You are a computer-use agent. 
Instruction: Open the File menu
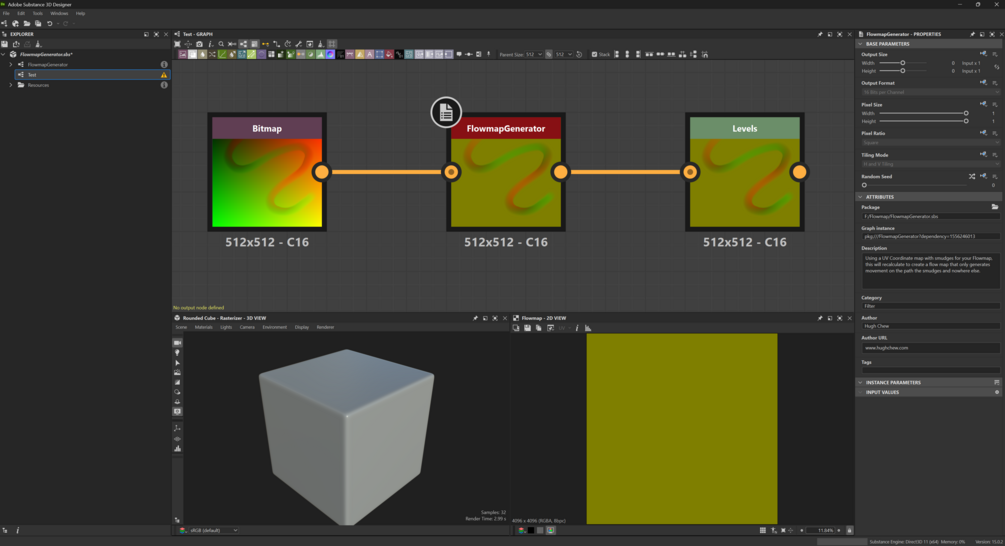click(x=6, y=13)
